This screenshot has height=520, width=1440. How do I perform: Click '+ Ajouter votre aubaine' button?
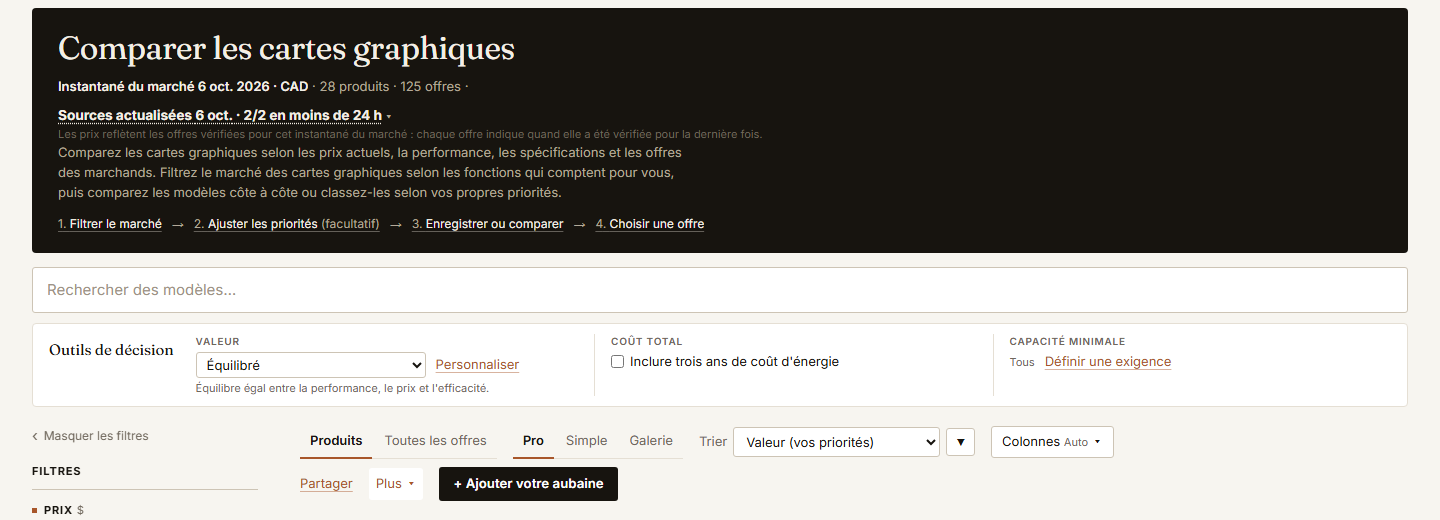point(528,484)
